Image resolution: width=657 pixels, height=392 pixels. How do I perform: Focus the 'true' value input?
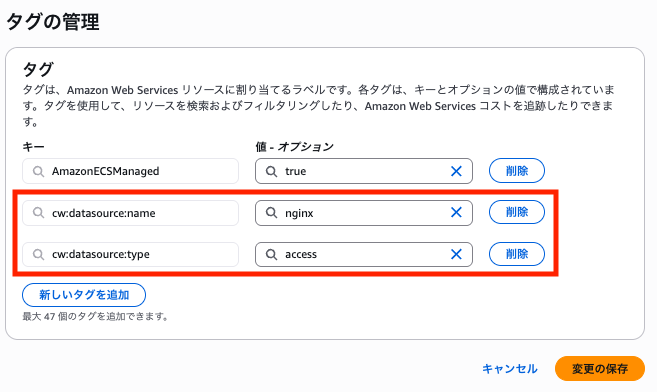(364, 171)
